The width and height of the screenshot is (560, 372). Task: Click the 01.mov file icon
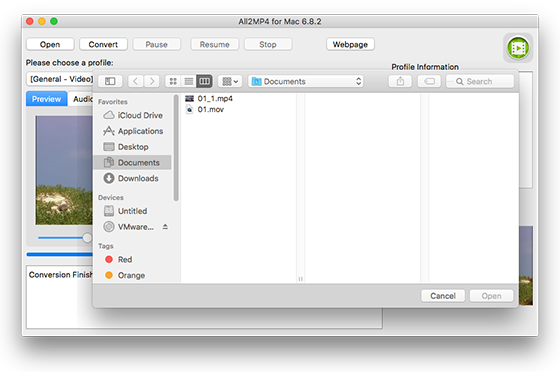190,110
